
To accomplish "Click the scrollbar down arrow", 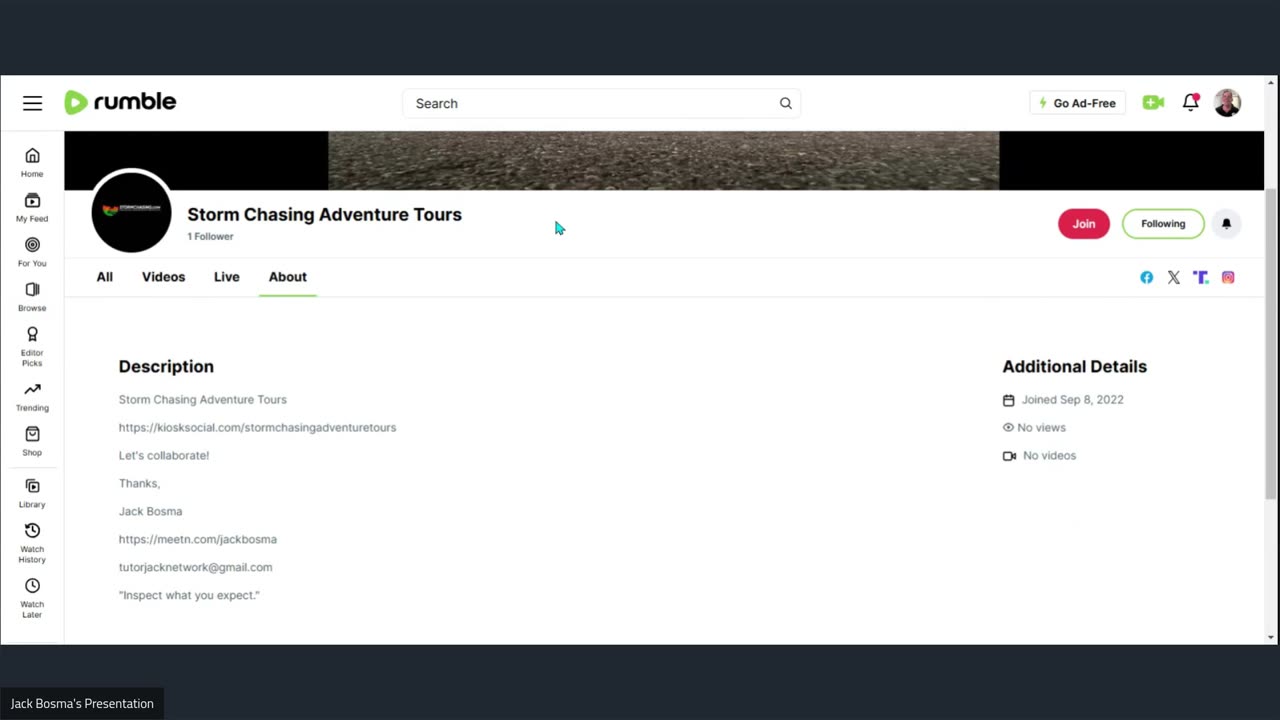I will (x=1271, y=637).
